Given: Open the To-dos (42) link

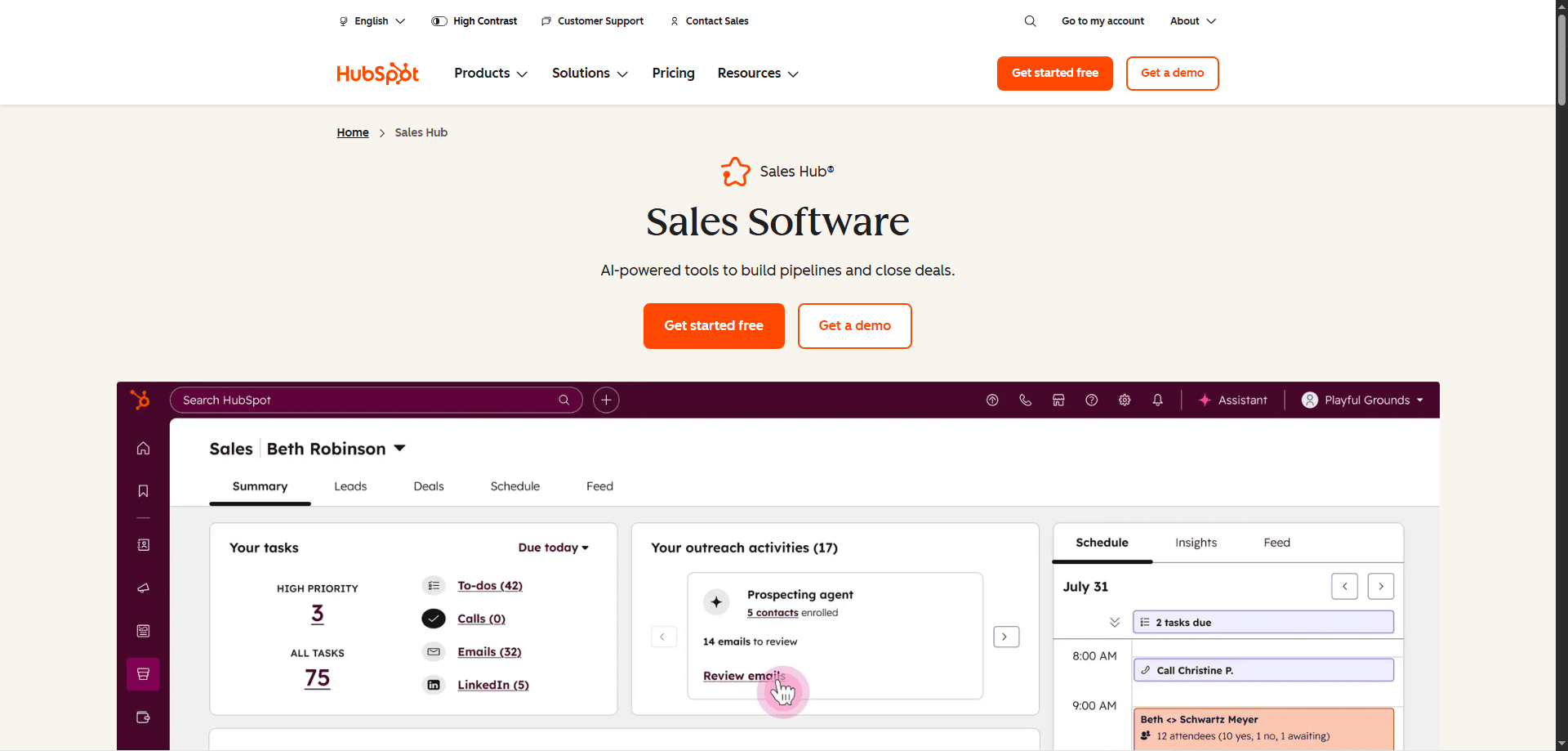Looking at the screenshot, I should pyautogui.click(x=490, y=586).
